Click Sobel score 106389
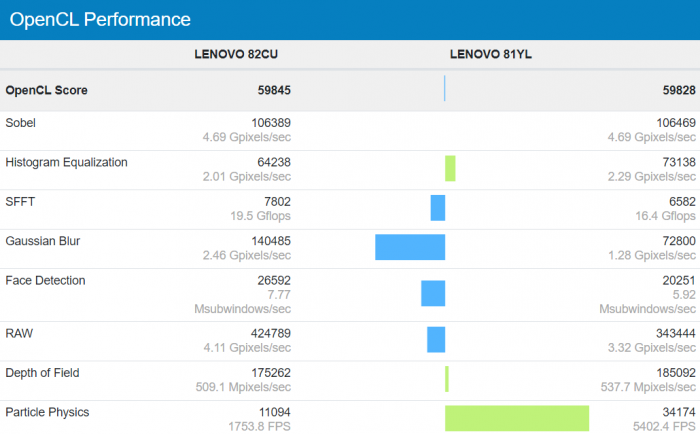The image size is (700, 434). click(271, 123)
